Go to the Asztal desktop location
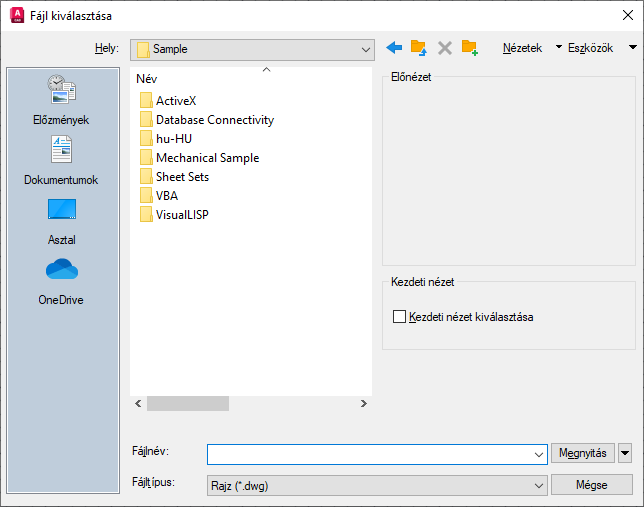 (61, 222)
